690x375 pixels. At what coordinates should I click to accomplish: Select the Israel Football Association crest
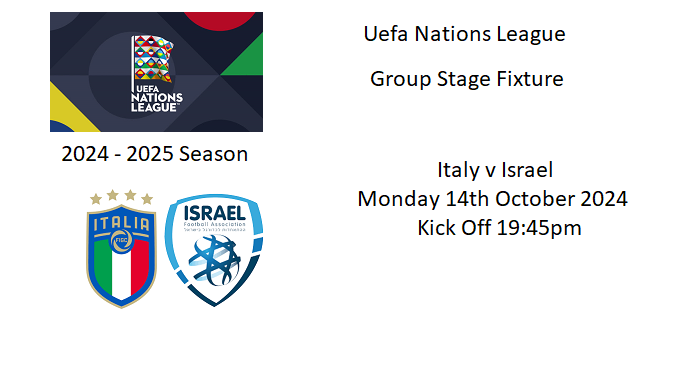pyautogui.click(x=214, y=250)
